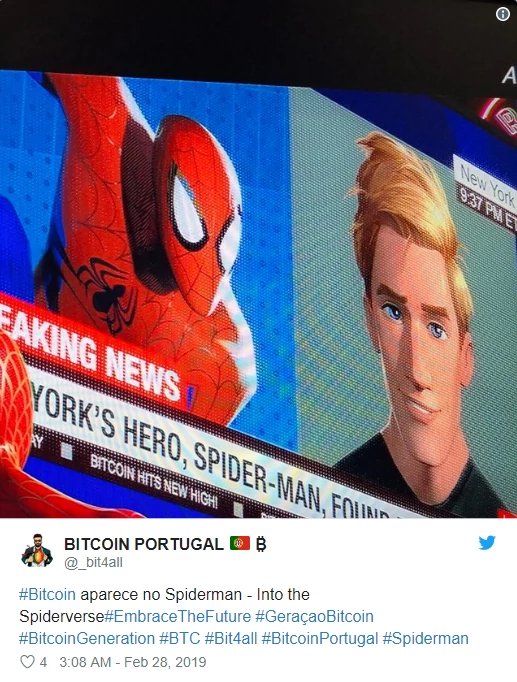Click the info icon on the image

pyautogui.click(x=503, y=14)
